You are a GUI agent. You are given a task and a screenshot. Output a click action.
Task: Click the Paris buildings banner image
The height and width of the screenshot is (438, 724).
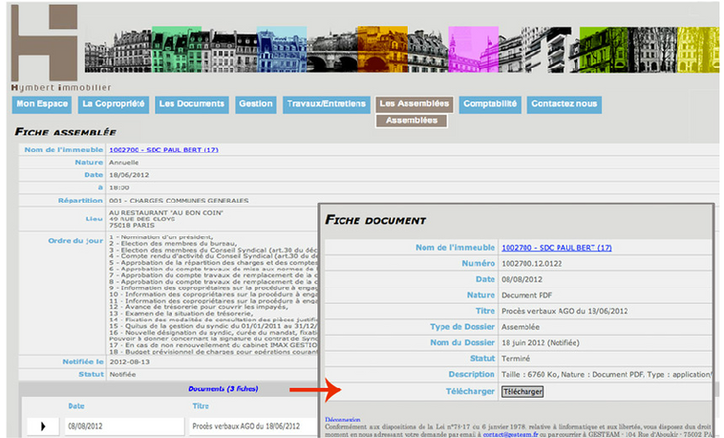click(x=402, y=49)
